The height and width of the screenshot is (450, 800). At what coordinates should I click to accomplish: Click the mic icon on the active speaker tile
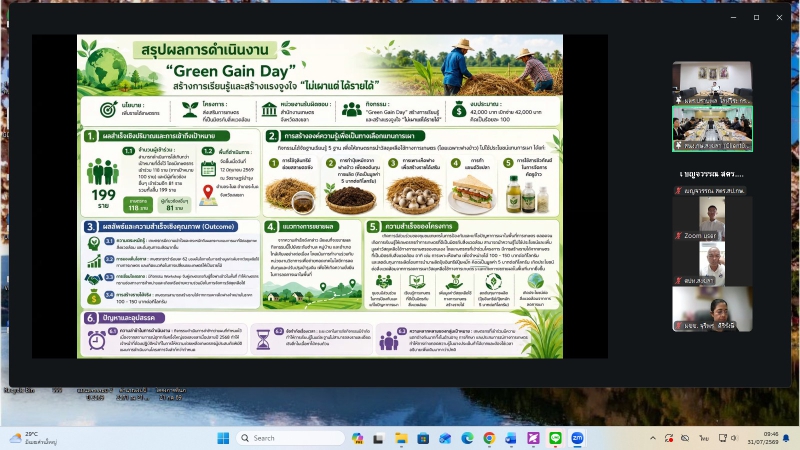pyautogui.click(x=679, y=145)
